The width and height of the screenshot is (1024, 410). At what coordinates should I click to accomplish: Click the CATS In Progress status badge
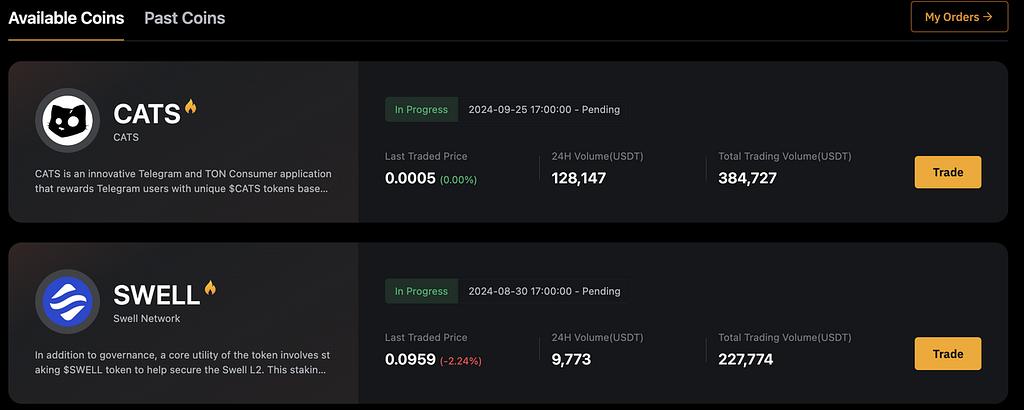pos(421,110)
